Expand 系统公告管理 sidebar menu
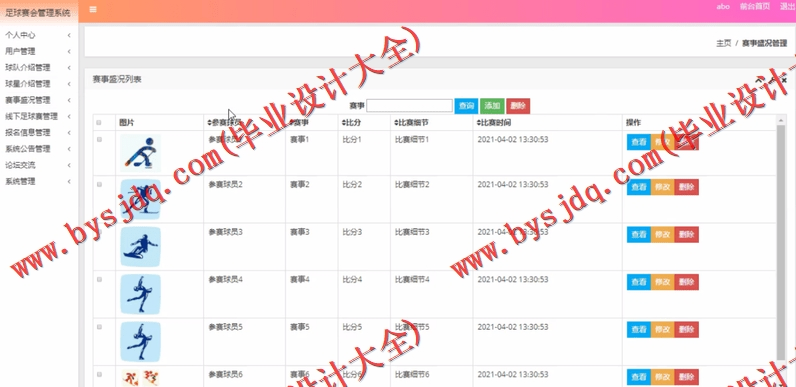Viewport: 796px width, 387px height. 38,149
